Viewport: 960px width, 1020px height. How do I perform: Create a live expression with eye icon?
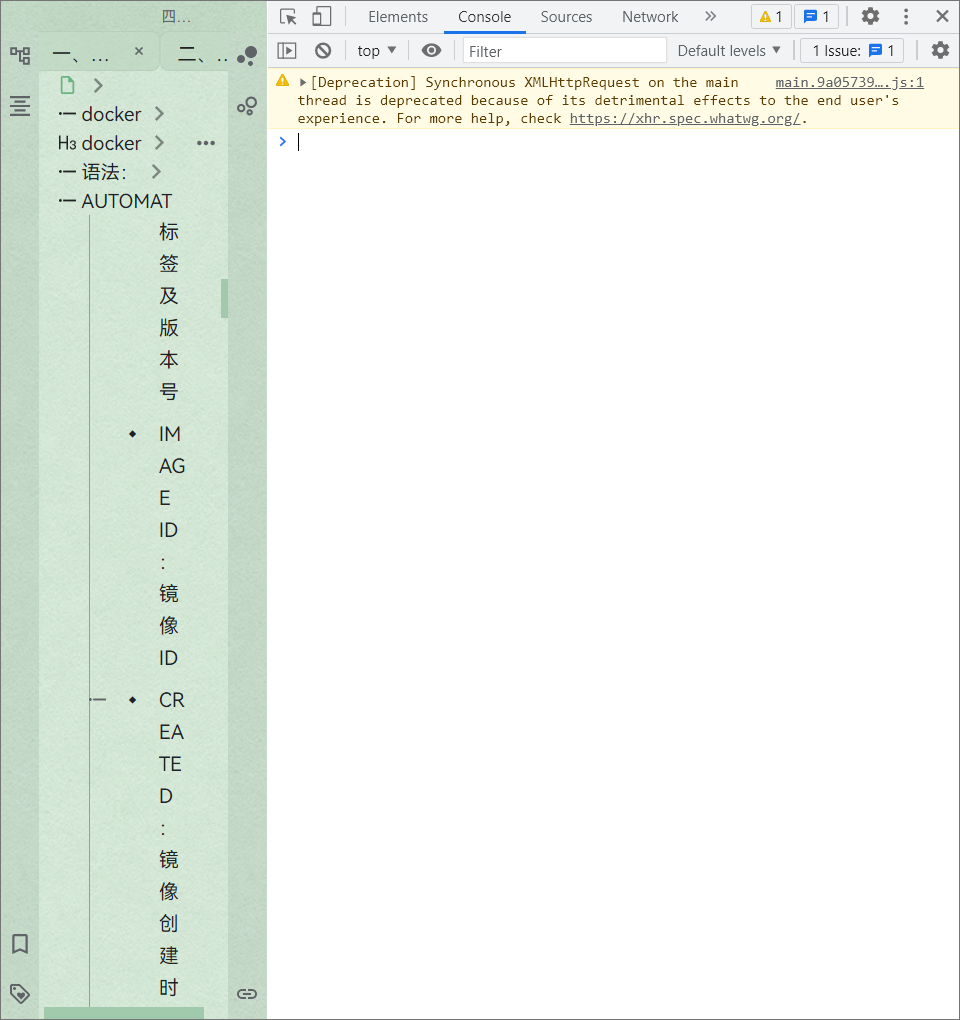[x=431, y=51]
